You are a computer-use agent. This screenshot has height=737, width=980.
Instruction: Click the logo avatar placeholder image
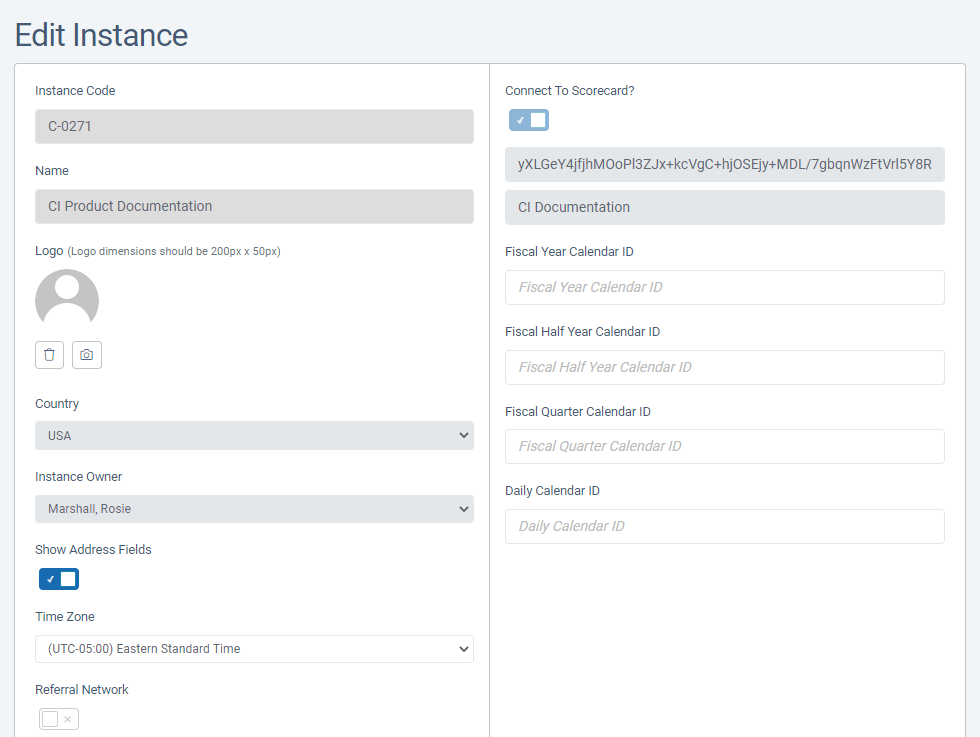(67, 298)
